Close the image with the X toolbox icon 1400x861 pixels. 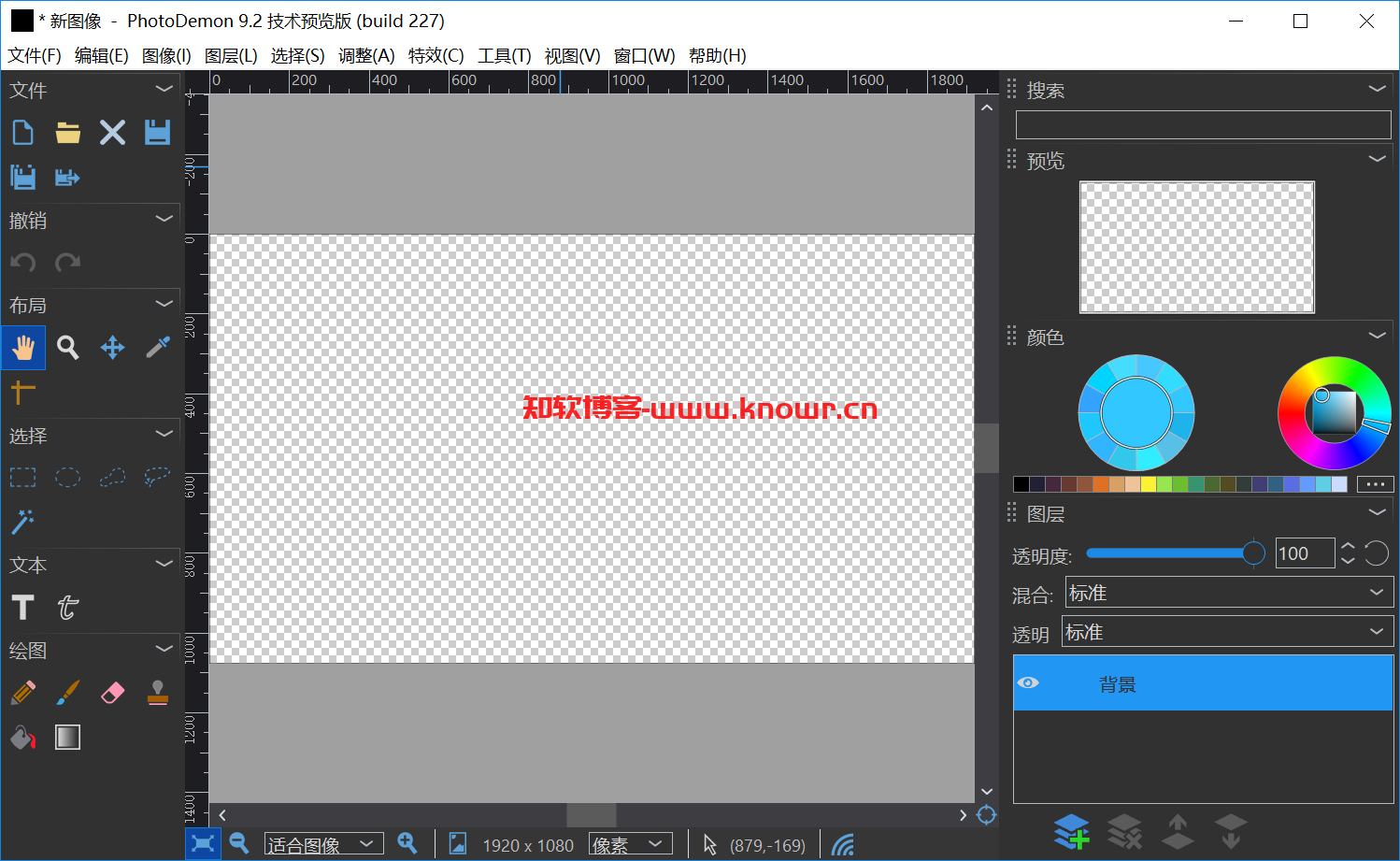pyautogui.click(x=112, y=133)
